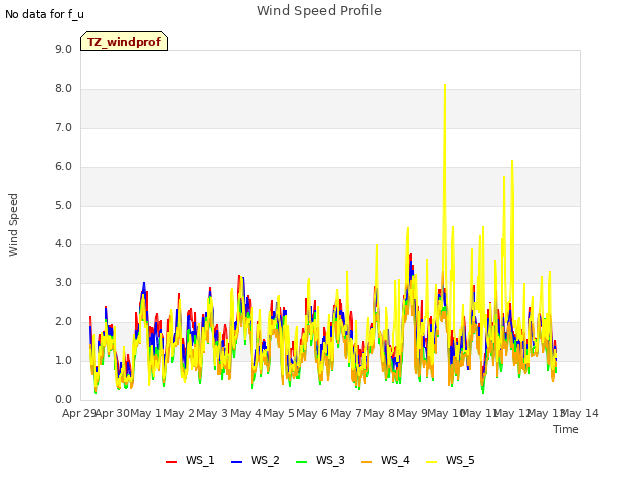This screenshot has width=640, height=480.
Task: Click the 4.0 y-axis tick label
Action: click(63, 244)
